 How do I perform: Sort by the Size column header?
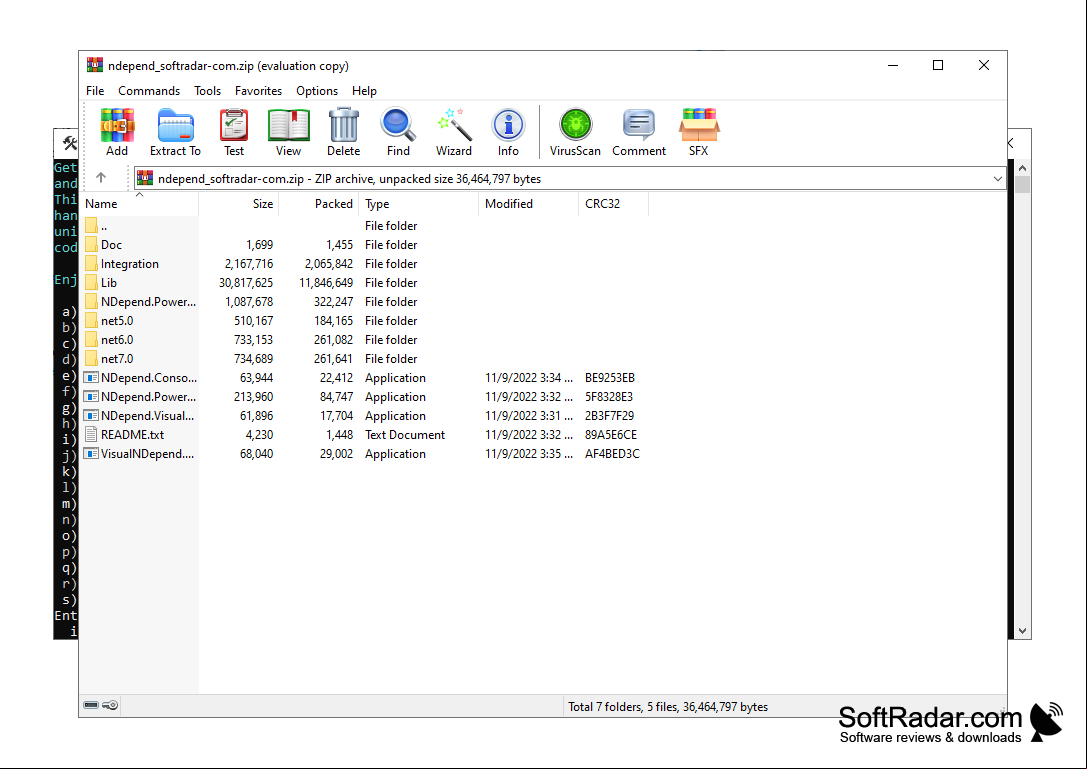click(238, 204)
